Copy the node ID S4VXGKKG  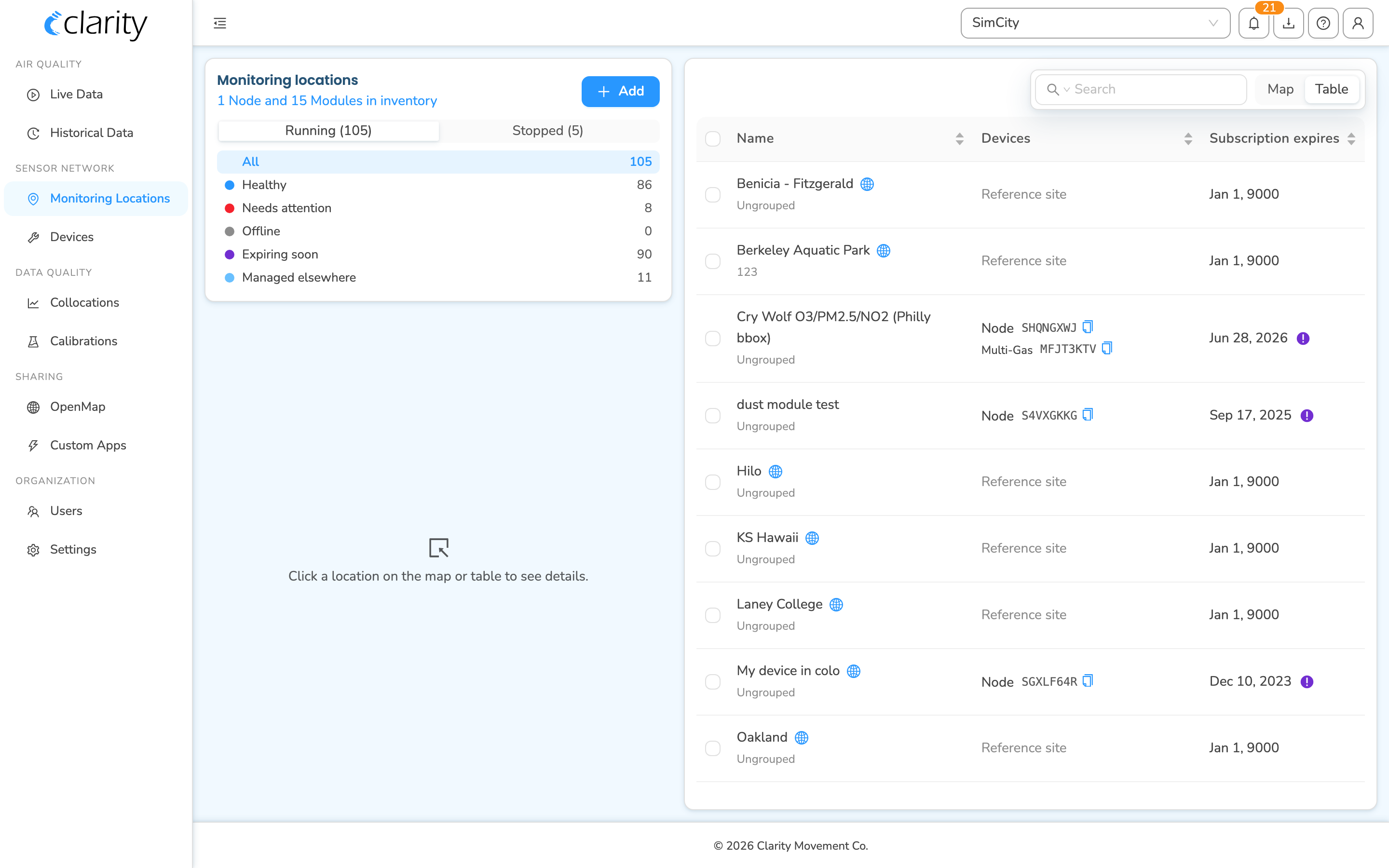pyautogui.click(x=1088, y=415)
